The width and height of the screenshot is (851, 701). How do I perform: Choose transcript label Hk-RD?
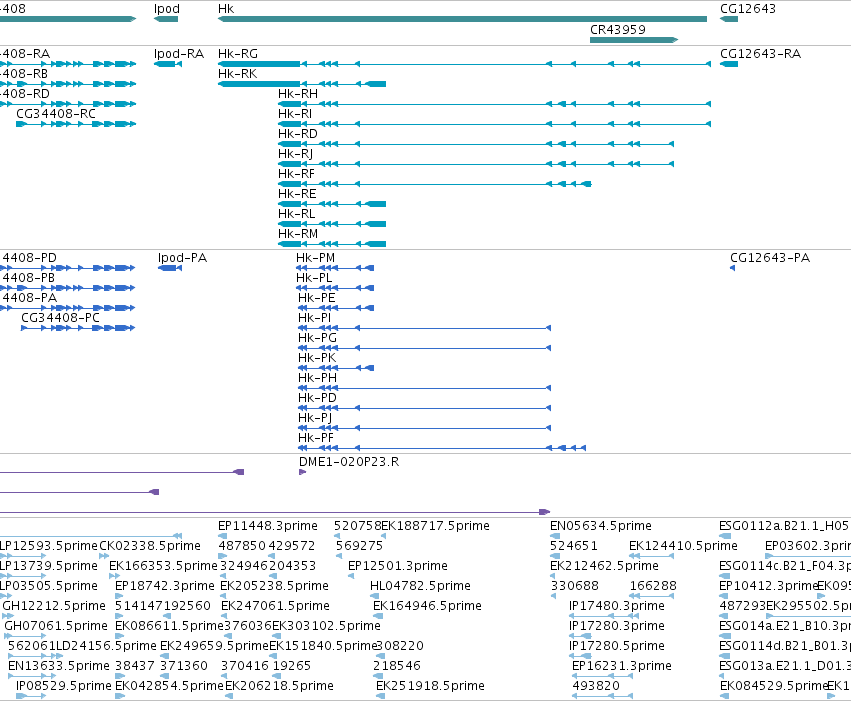tap(297, 134)
